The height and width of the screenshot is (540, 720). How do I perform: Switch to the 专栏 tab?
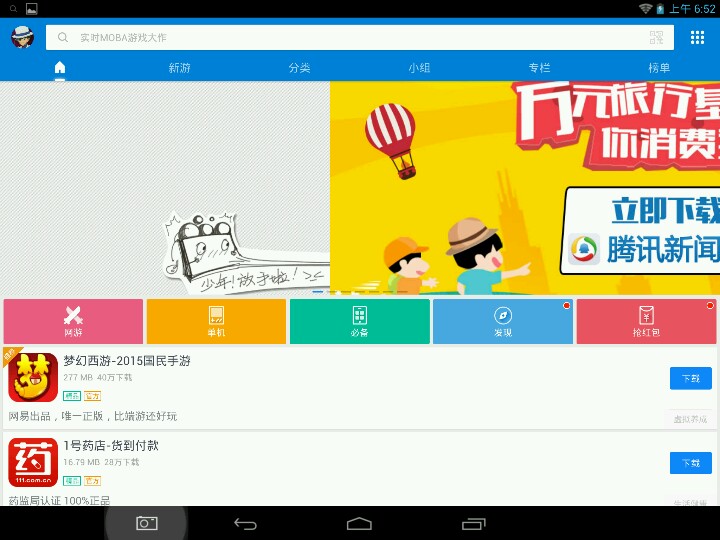pyautogui.click(x=539, y=68)
